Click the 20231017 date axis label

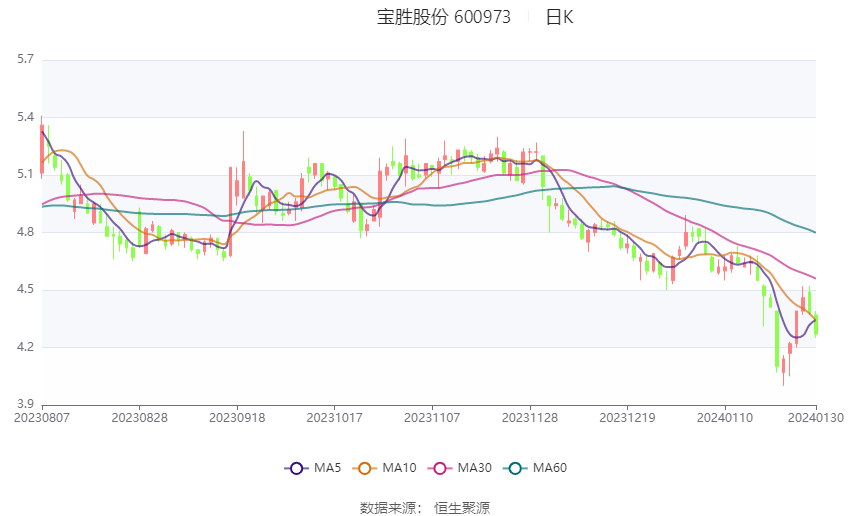point(334,418)
